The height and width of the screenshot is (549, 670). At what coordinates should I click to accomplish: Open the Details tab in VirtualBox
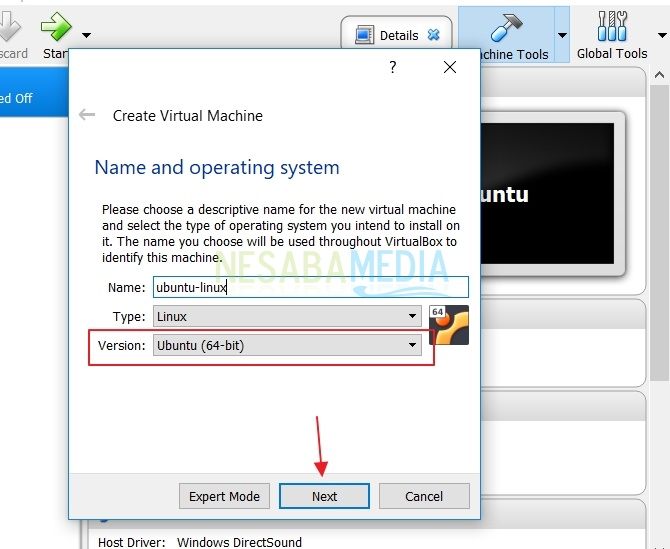[x=396, y=35]
